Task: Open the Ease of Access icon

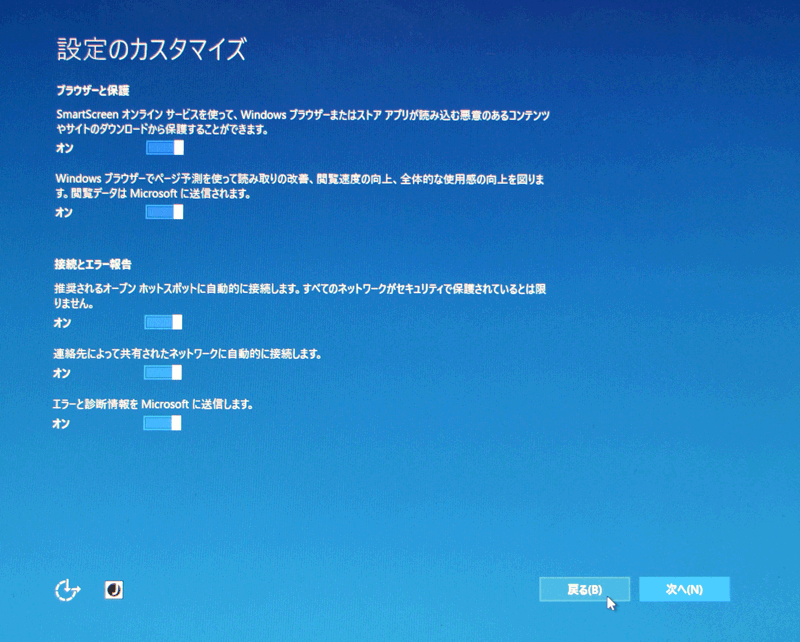Action: point(67,590)
